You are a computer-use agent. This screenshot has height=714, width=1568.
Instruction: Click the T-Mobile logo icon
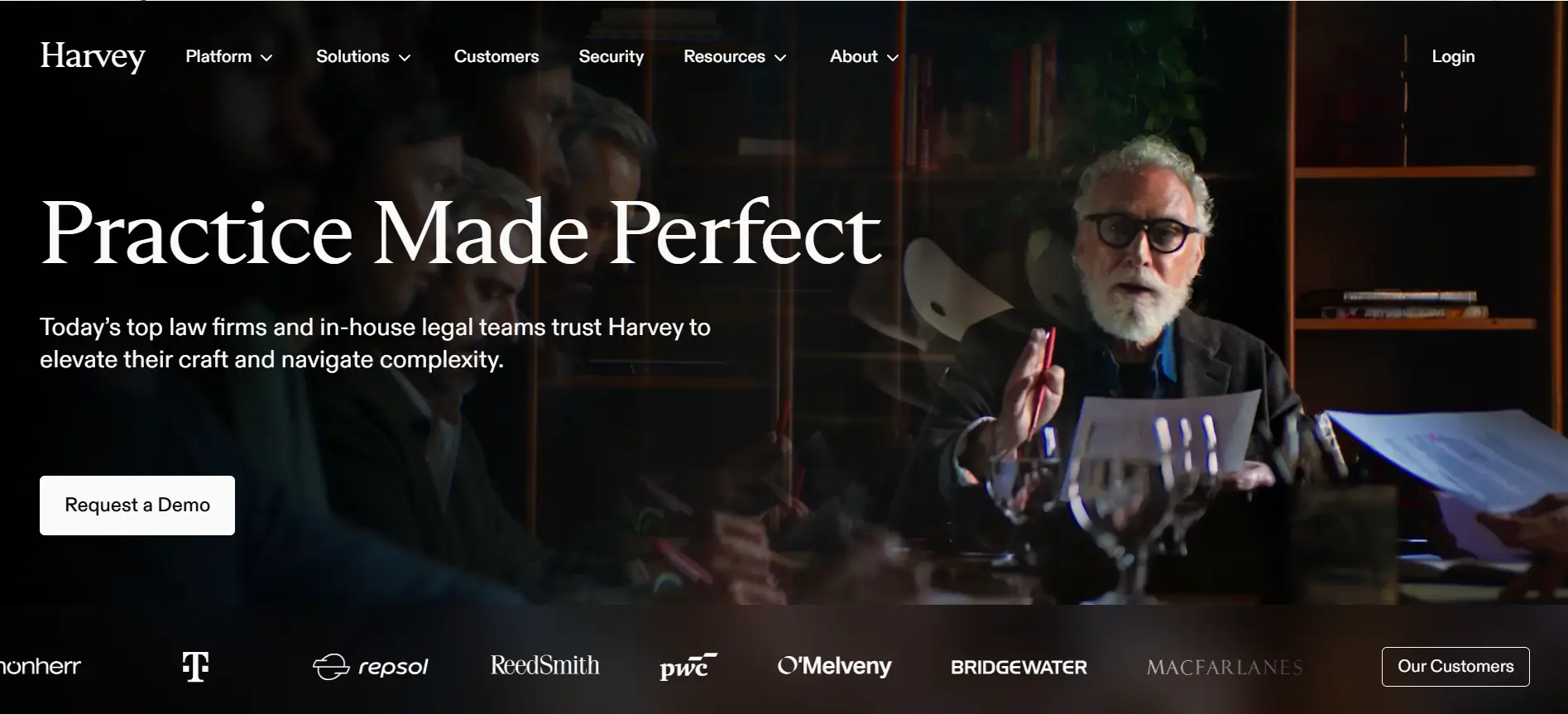pos(195,666)
